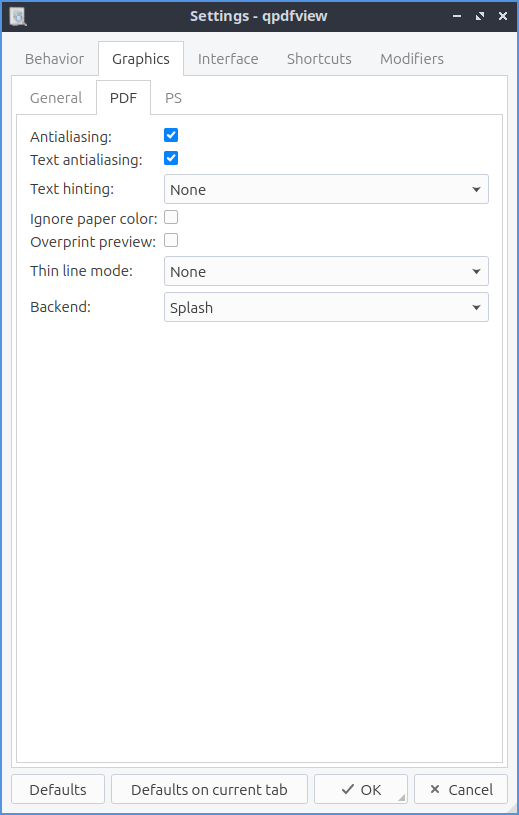Click Defaults on current tab button
519x815 pixels.
209,790
